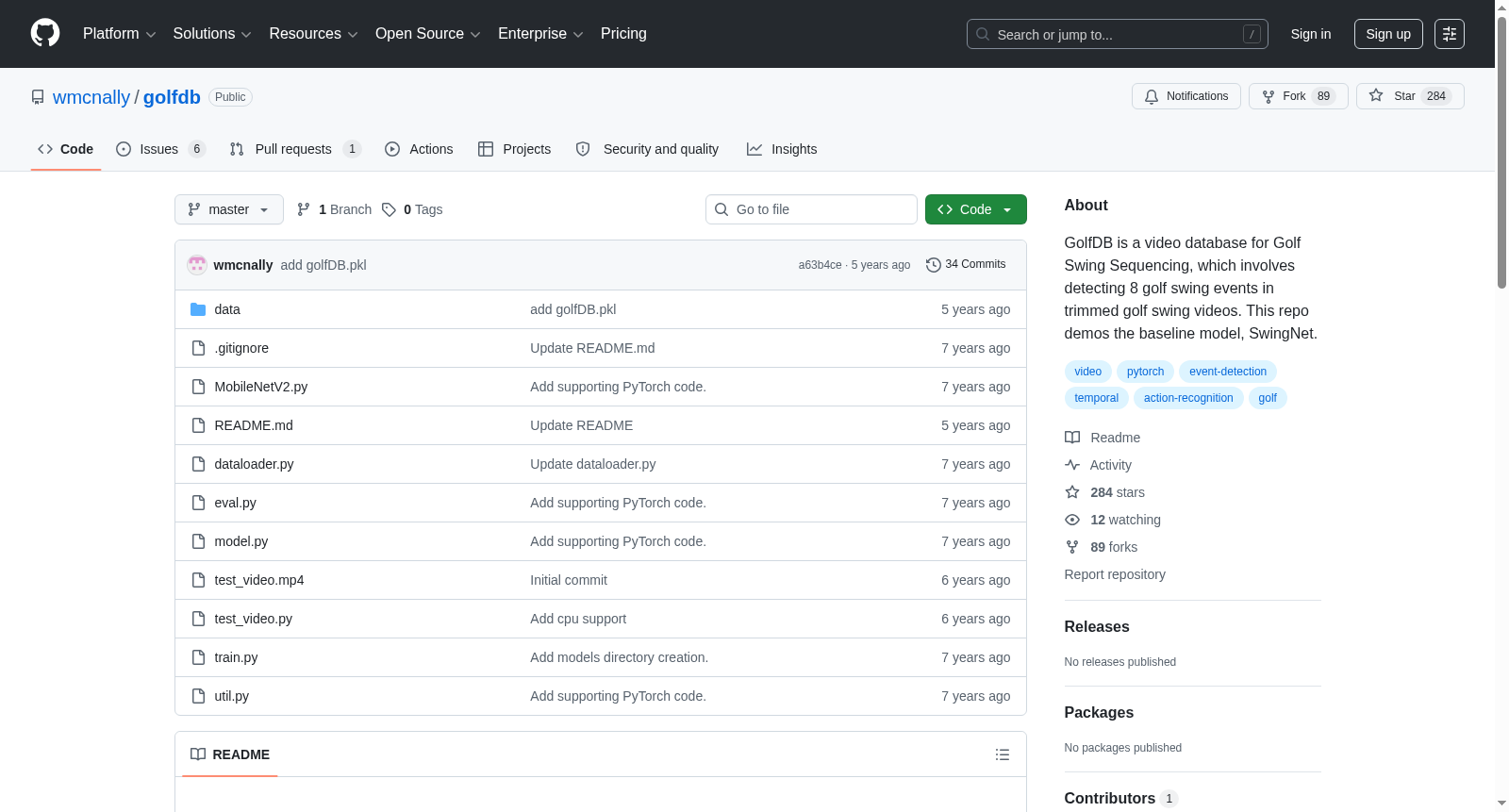Open the GitHub homepage logo
Screen dimensions: 1509x812
pos(45,33)
